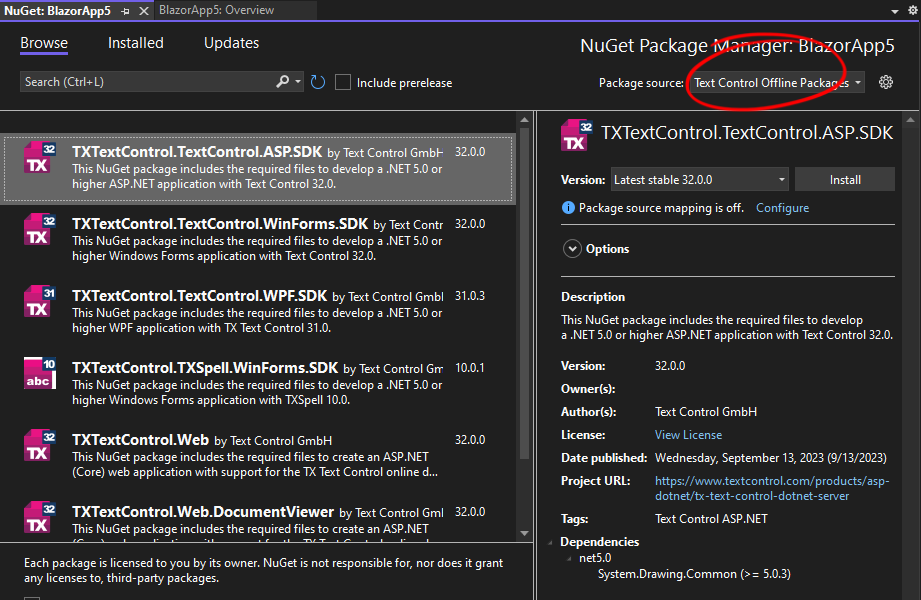Click the refresh packages icon

318,82
